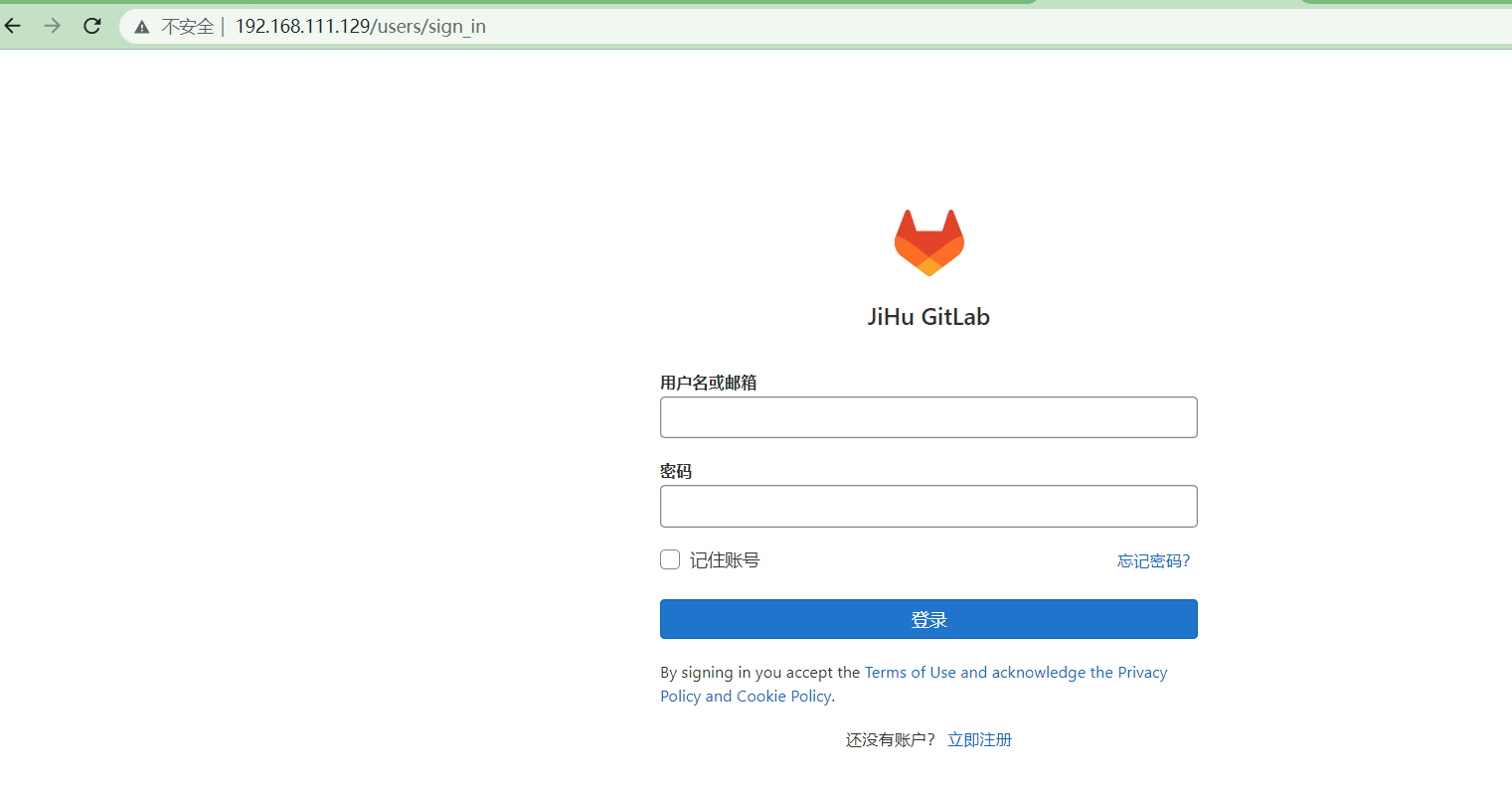1512x785 pixels.
Task: Click the 'By signing in you accept the' text
Action: tap(760, 673)
